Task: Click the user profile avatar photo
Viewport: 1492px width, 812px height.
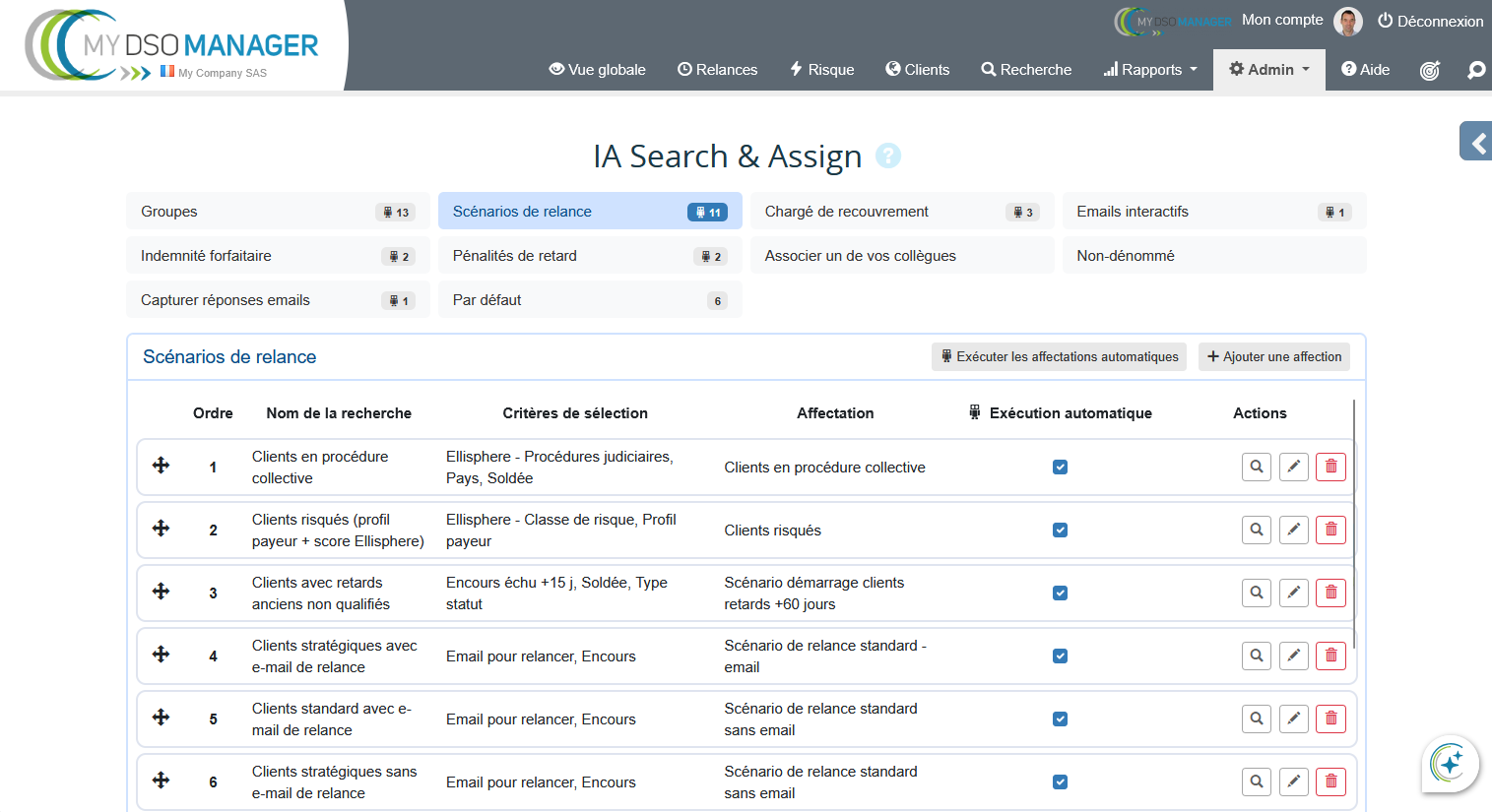Action: [x=1348, y=21]
